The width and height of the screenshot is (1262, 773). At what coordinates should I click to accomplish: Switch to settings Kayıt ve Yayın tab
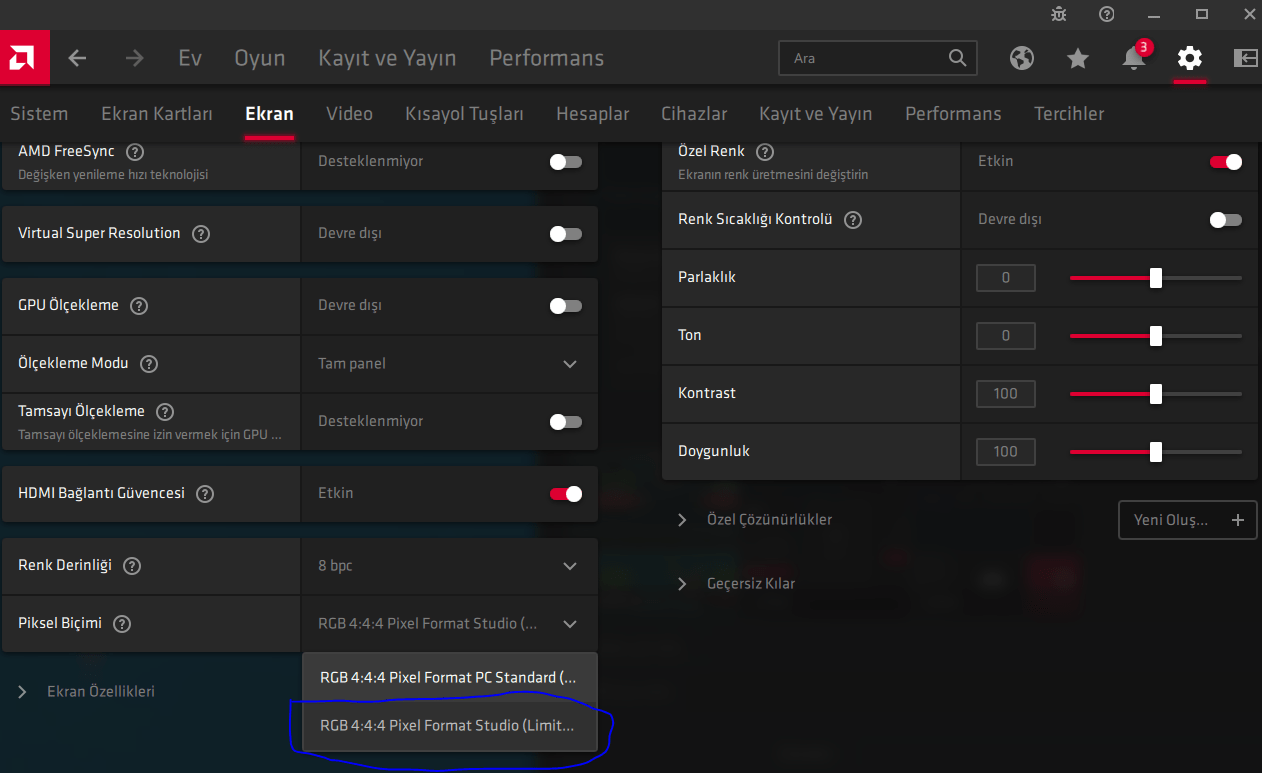click(816, 114)
